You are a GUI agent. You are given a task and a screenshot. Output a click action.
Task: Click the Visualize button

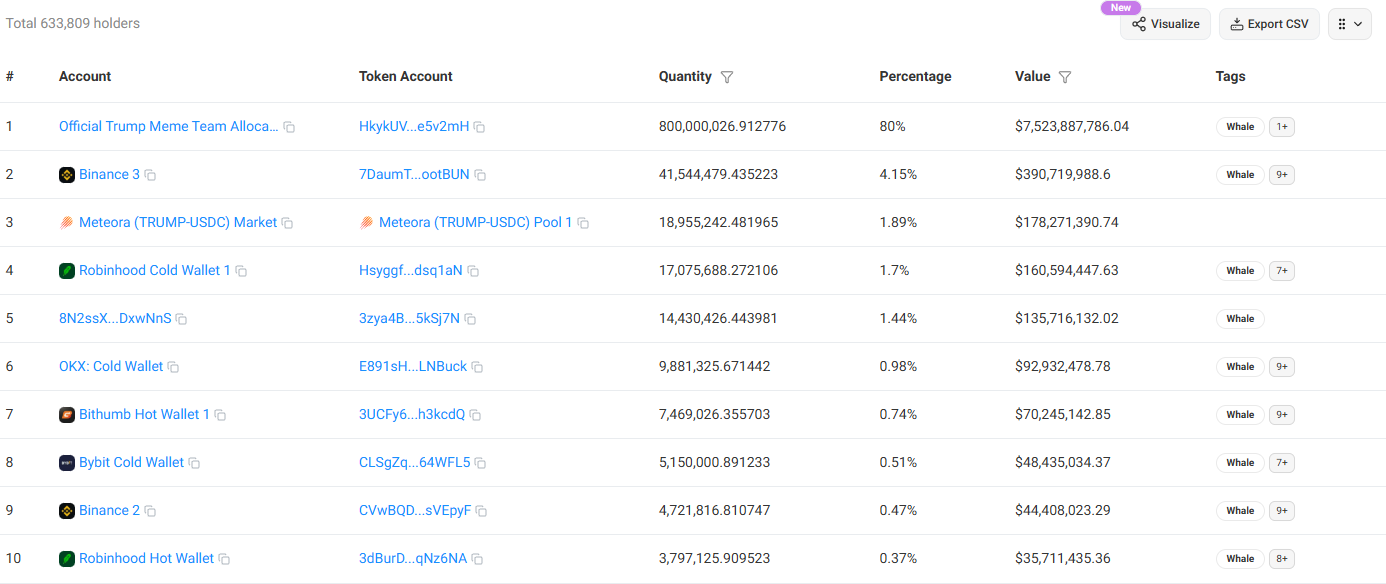click(1165, 24)
